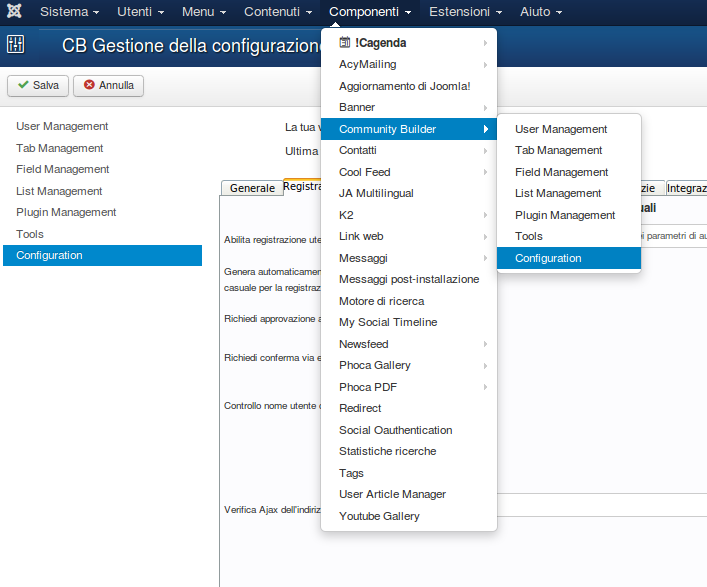Open Tools in left sidebar
Viewport: 707px width, 587px height.
tap(102, 234)
